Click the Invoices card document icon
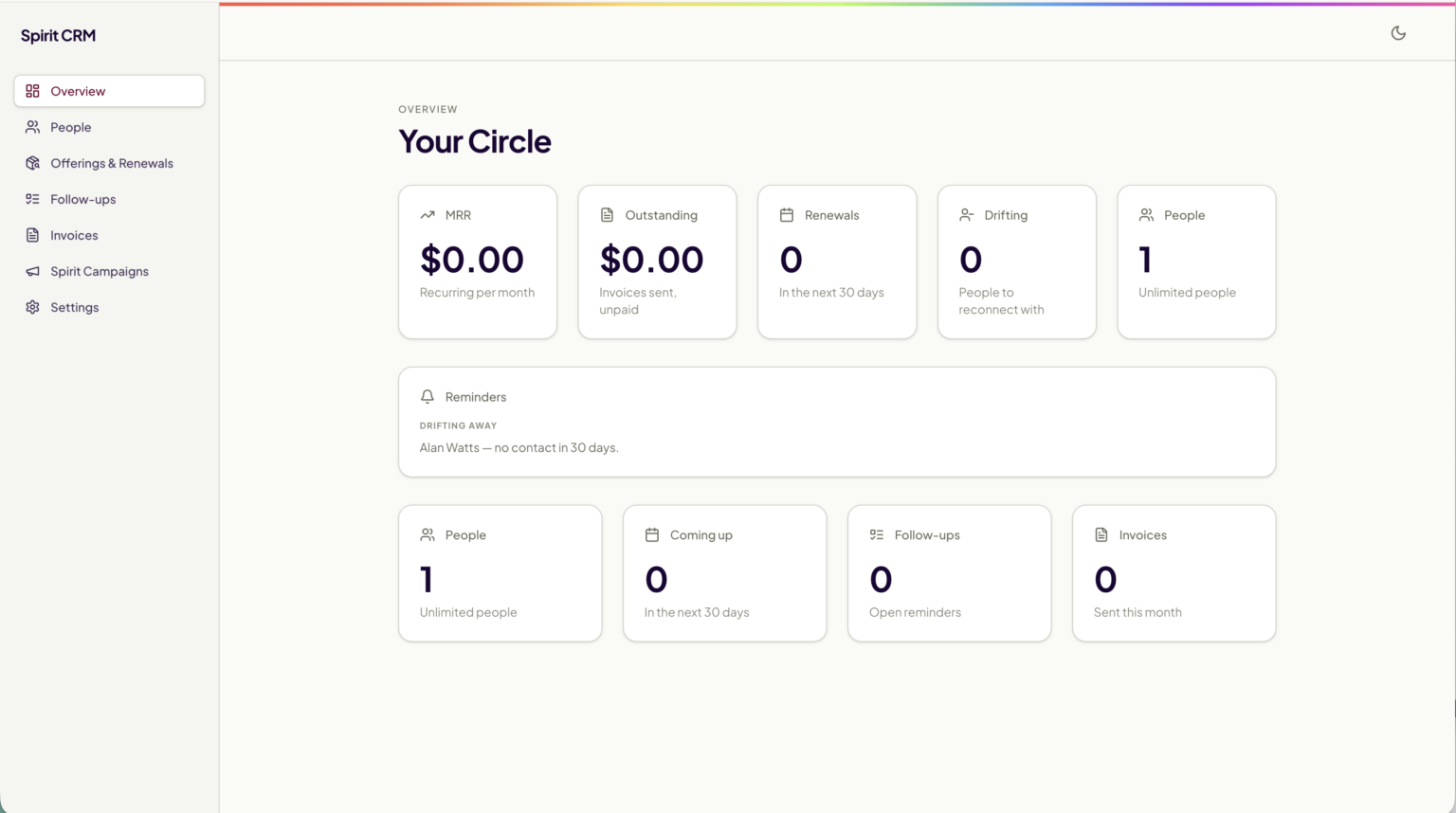1456x813 pixels. [1101, 534]
